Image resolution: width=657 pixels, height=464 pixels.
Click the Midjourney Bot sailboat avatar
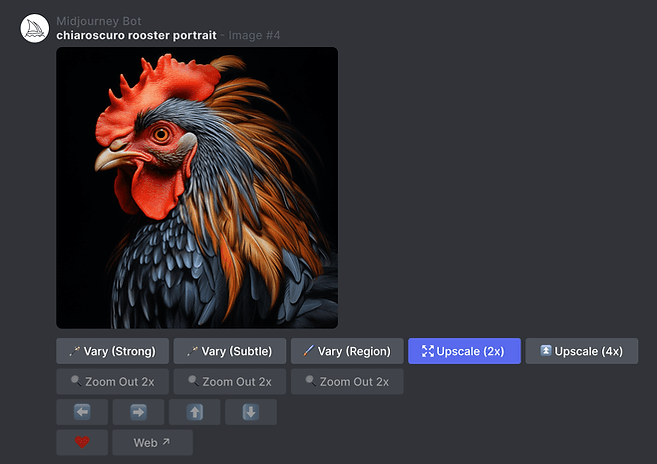point(35,29)
